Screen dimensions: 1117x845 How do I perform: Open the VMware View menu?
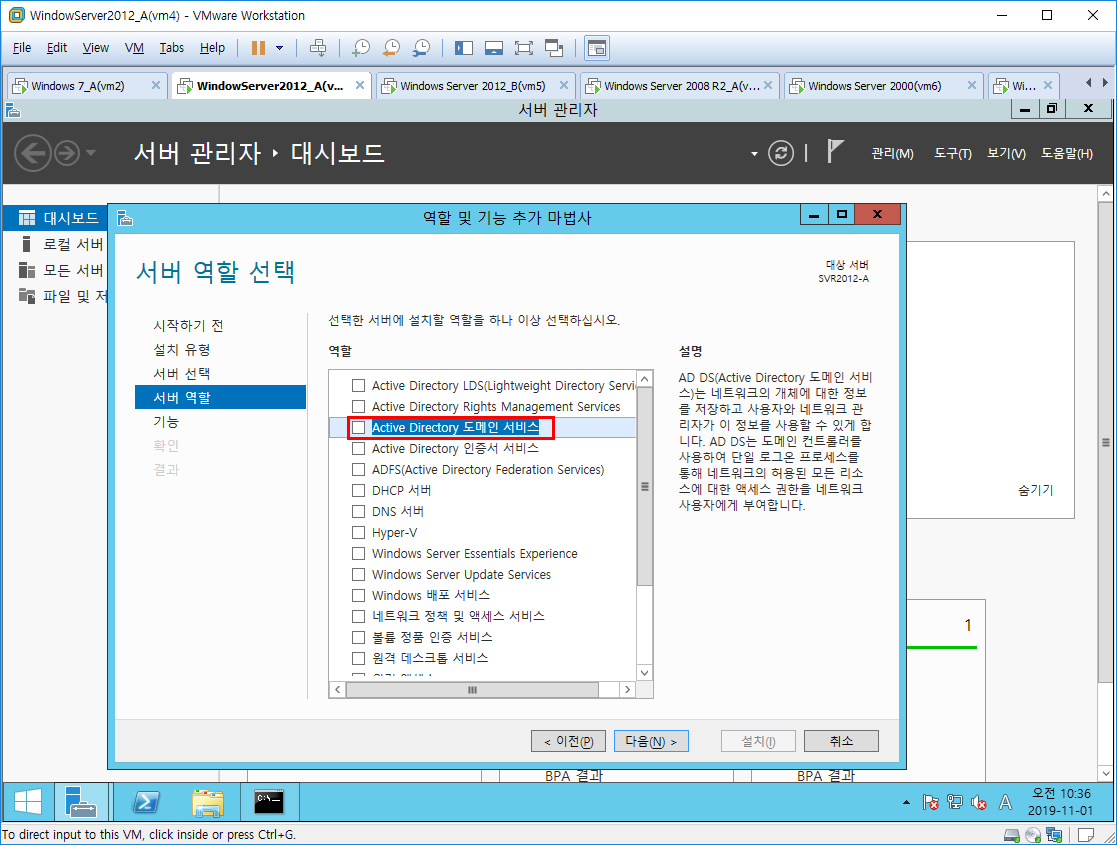coord(95,48)
